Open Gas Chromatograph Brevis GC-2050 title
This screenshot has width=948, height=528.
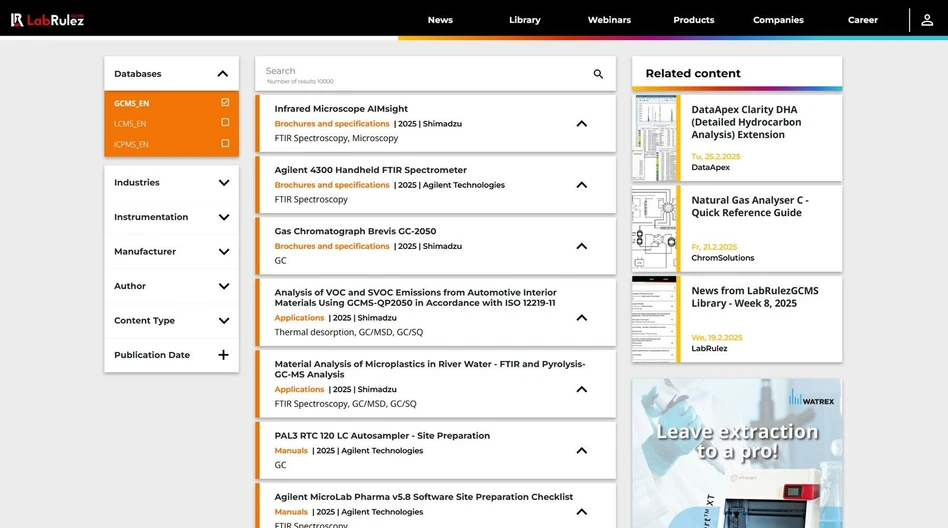(x=355, y=231)
